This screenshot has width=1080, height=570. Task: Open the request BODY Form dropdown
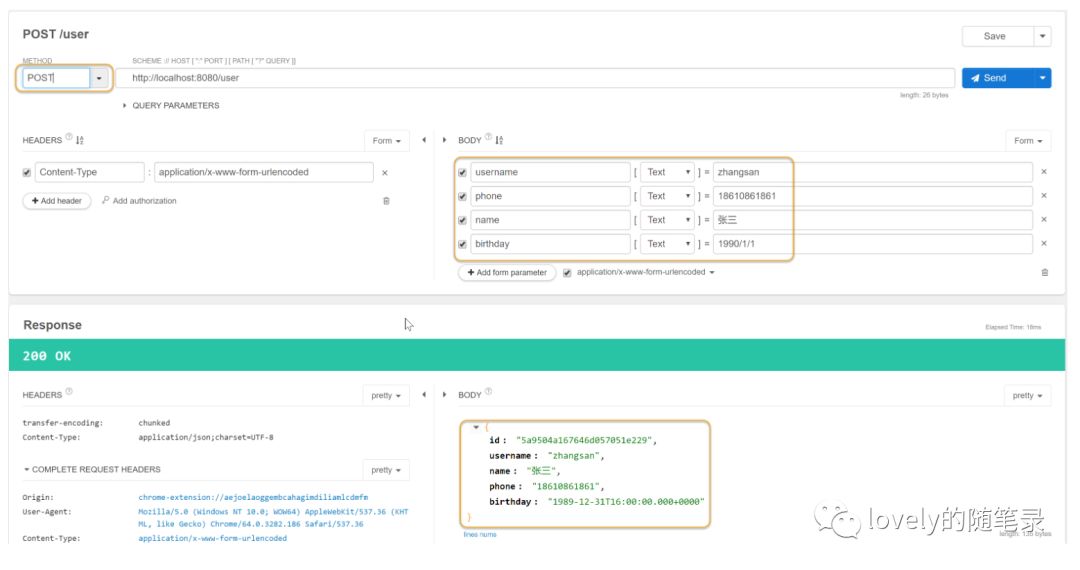tap(1028, 140)
